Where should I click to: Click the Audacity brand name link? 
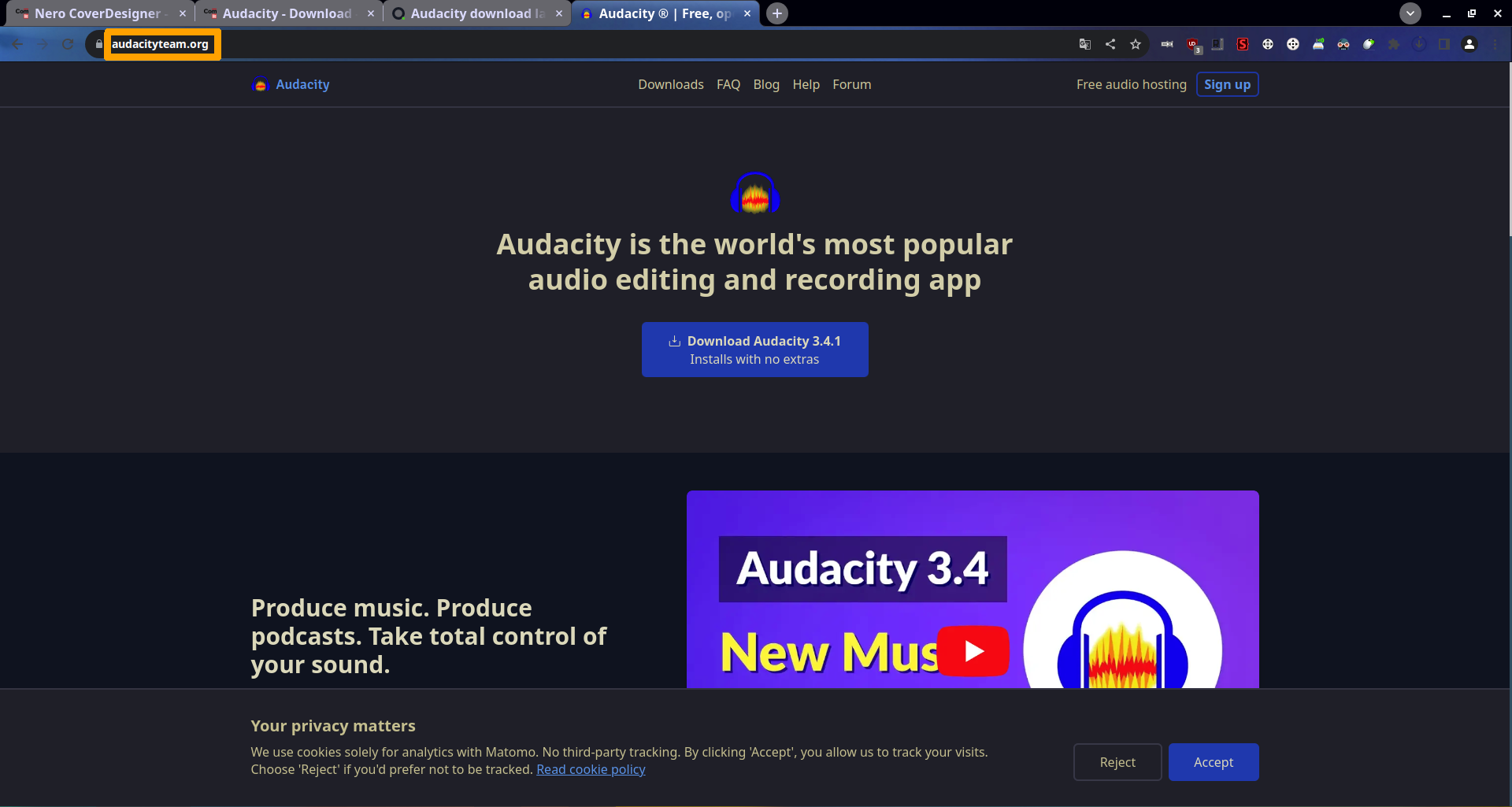pos(302,84)
